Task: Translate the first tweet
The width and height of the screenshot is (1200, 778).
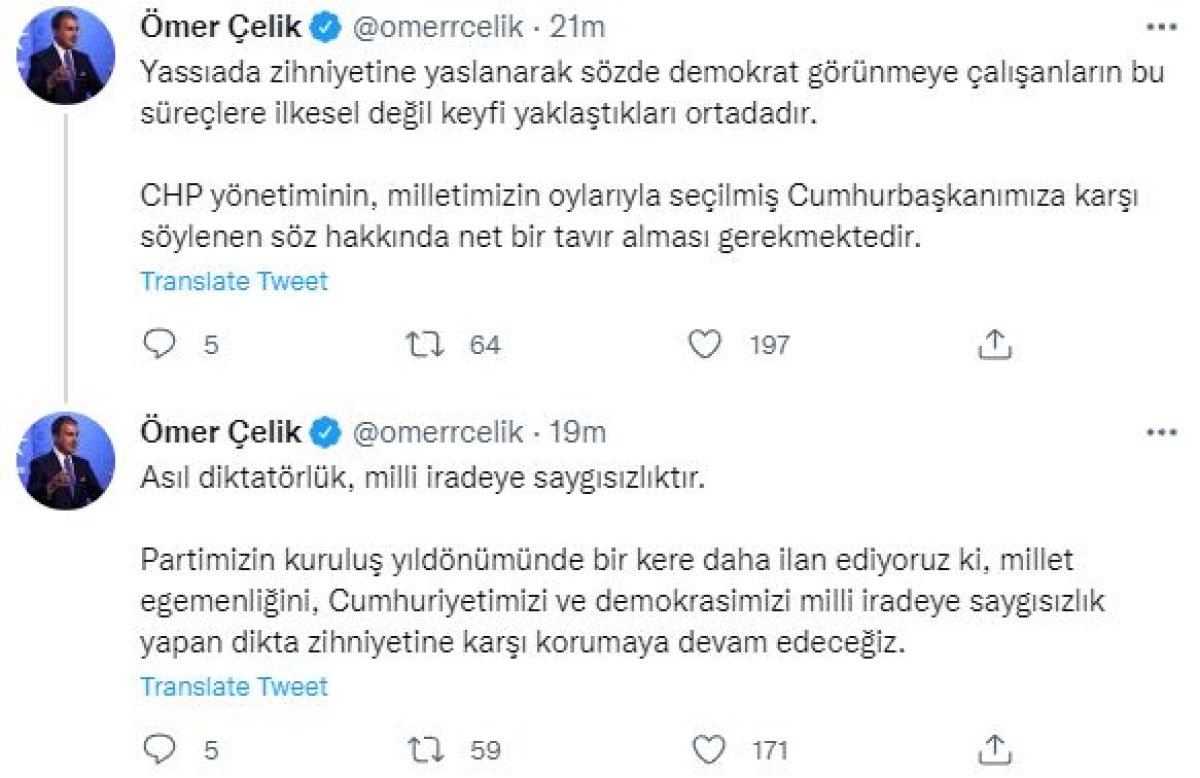Action: (234, 281)
